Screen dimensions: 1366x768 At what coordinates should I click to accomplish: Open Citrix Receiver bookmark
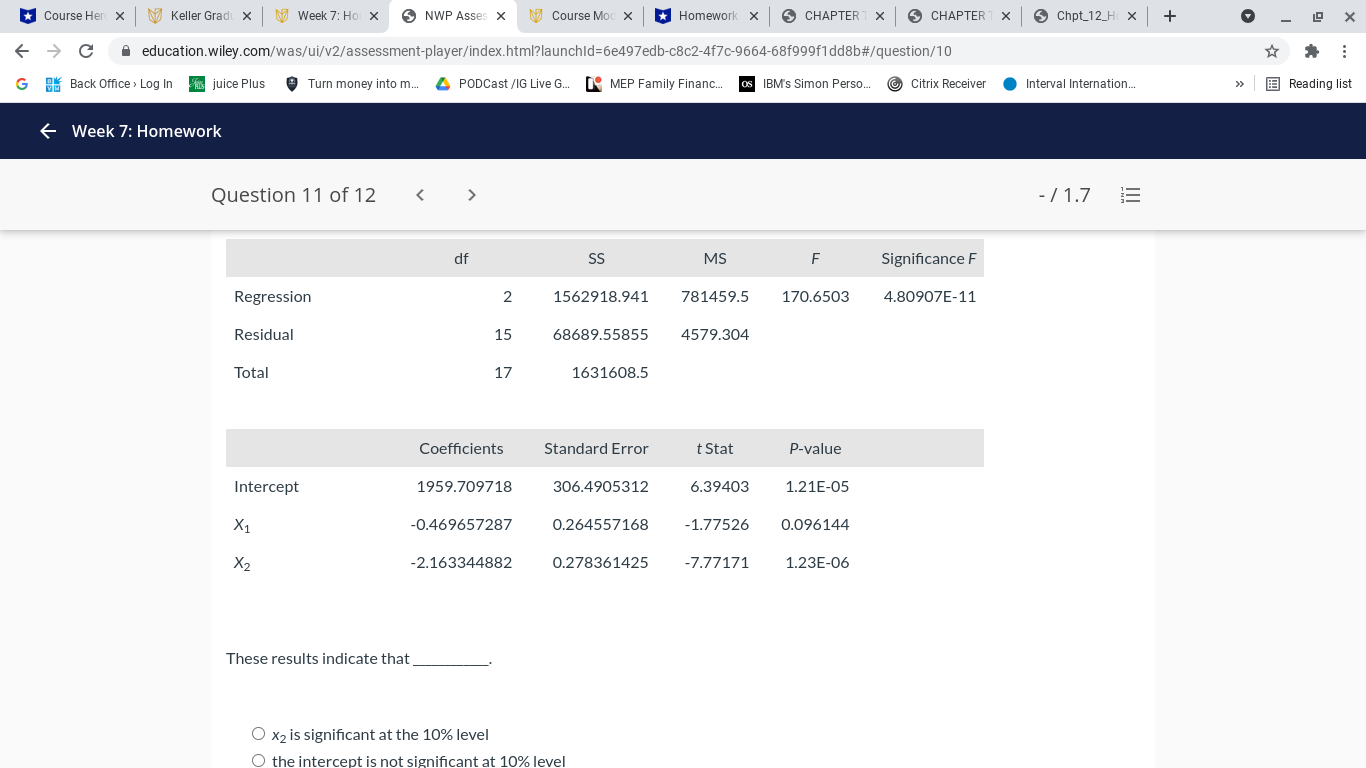(x=937, y=84)
